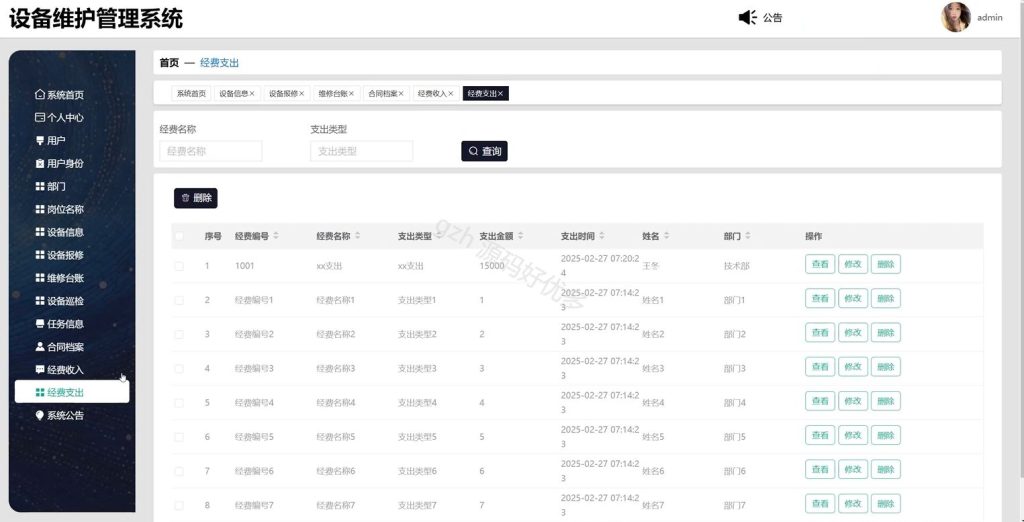Focus the 经费名称 search field
1024x522 pixels.
click(x=210, y=151)
